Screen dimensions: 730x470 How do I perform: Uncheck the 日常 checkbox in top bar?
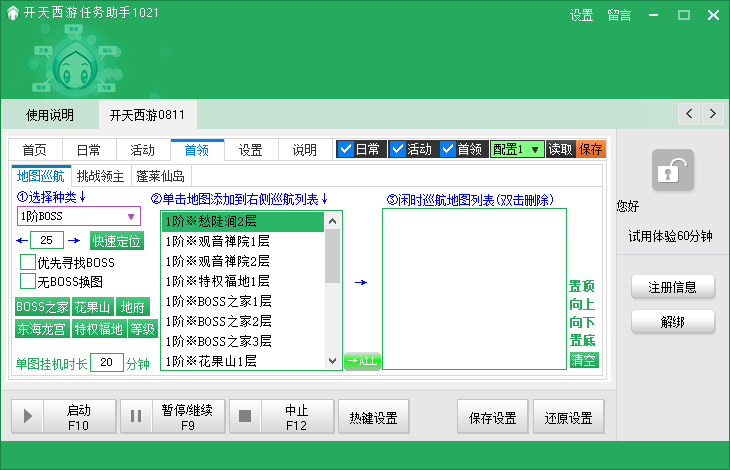pyautogui.click(x=346, y=149)
